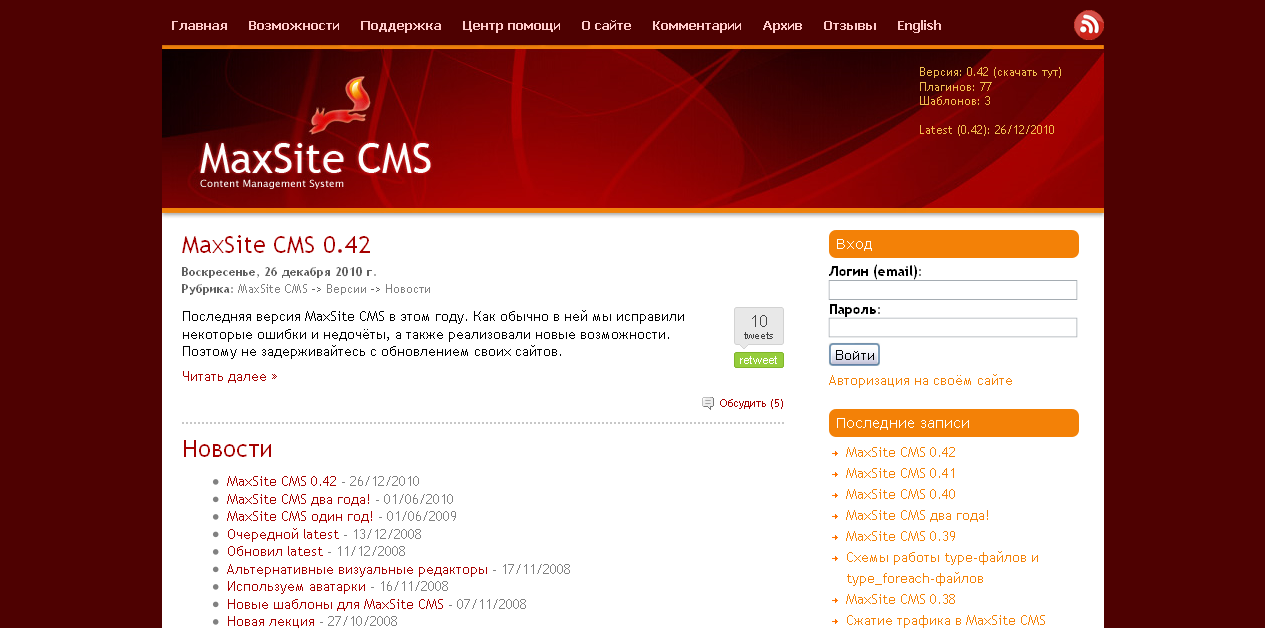Open the MaxSite CMS 0.42 article title
1265x628 pixels.
tap(276, 245)
